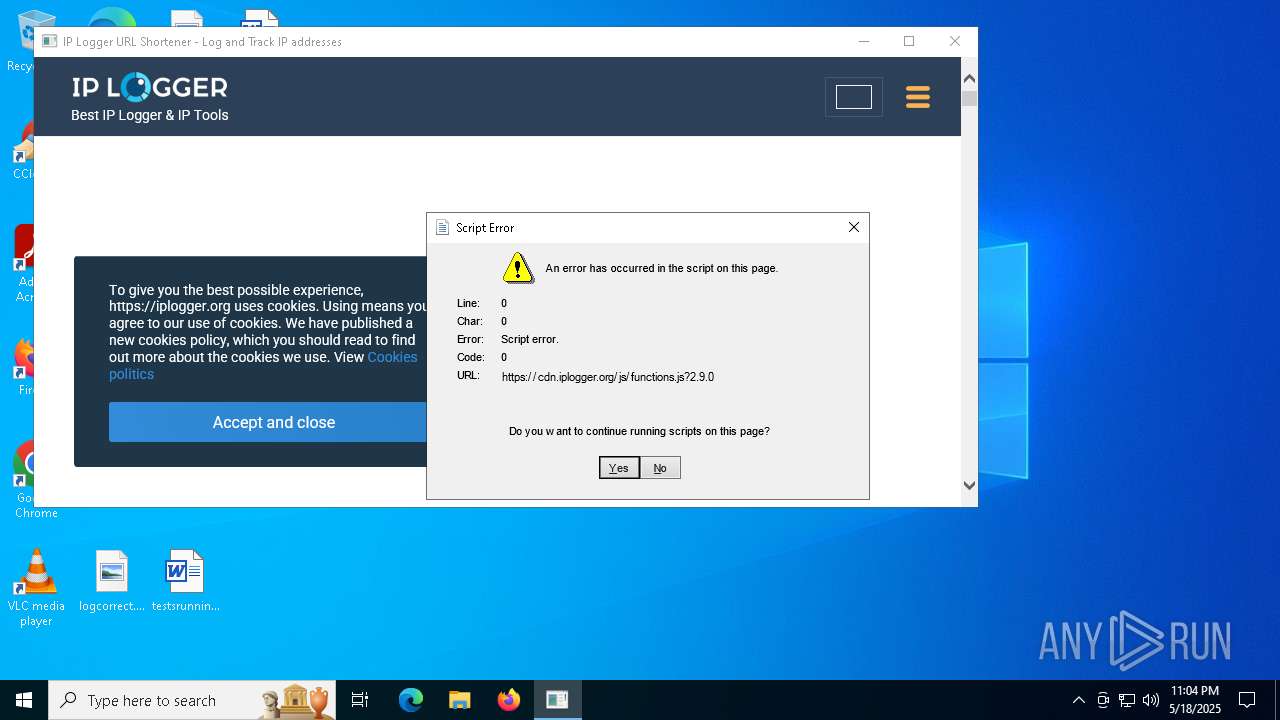Click the IP Logger logo
This screenshot has width=1280, height=720.
(150, 87)
